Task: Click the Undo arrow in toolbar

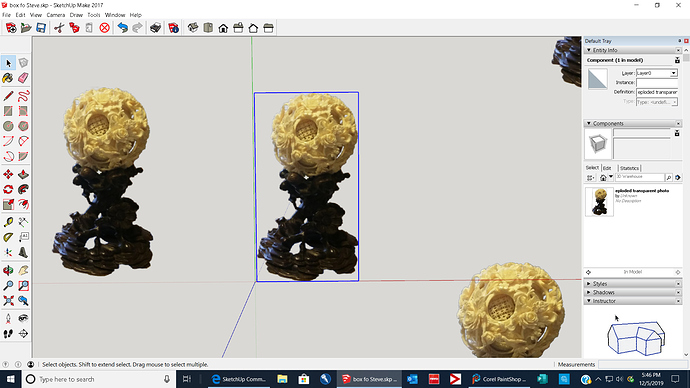Action: 123,28
